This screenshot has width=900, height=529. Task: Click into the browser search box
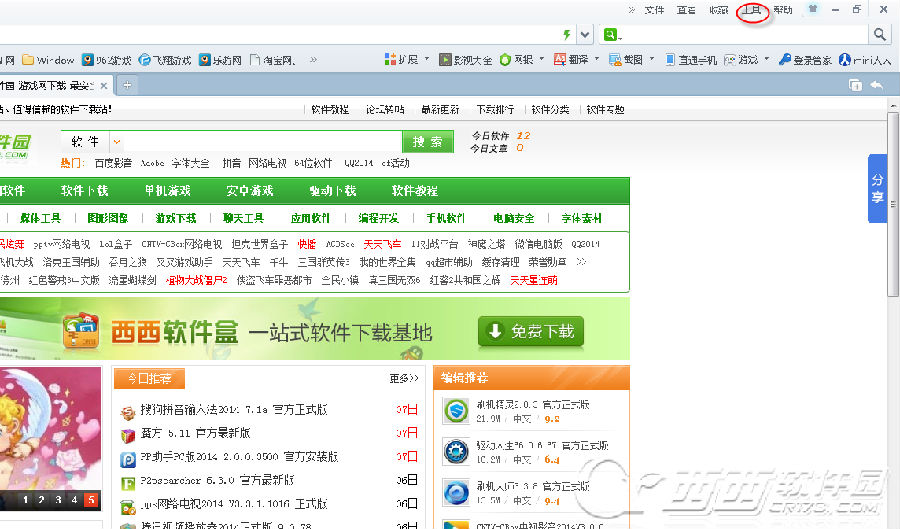[x=745, y=35]
